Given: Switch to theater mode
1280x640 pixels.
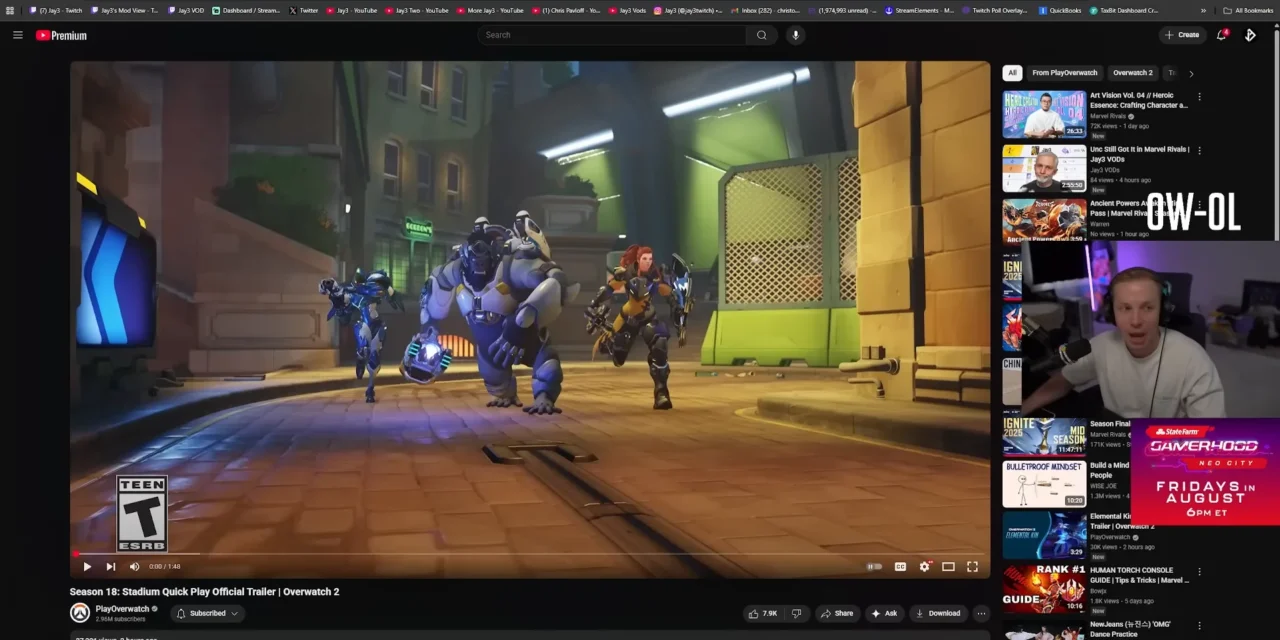Looking at the screenshot, I should [948, 566].
